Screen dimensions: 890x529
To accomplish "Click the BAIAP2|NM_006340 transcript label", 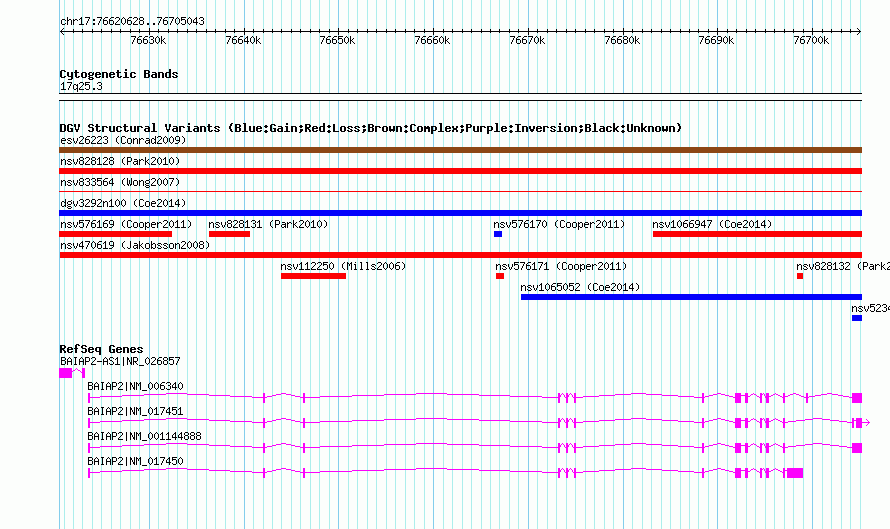I will coord(135,386).
